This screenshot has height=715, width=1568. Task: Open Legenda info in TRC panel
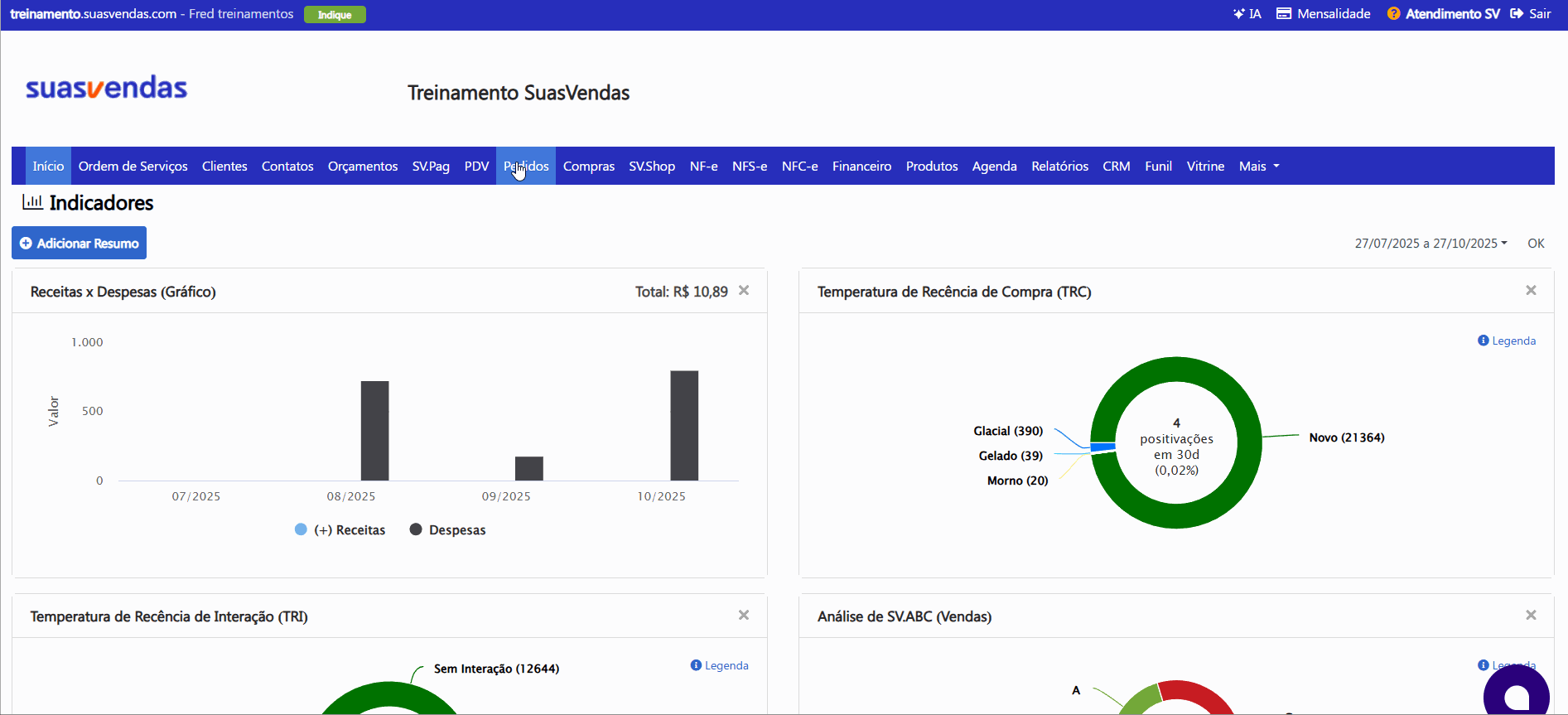pyautogui.click(x=1507, y=341)
